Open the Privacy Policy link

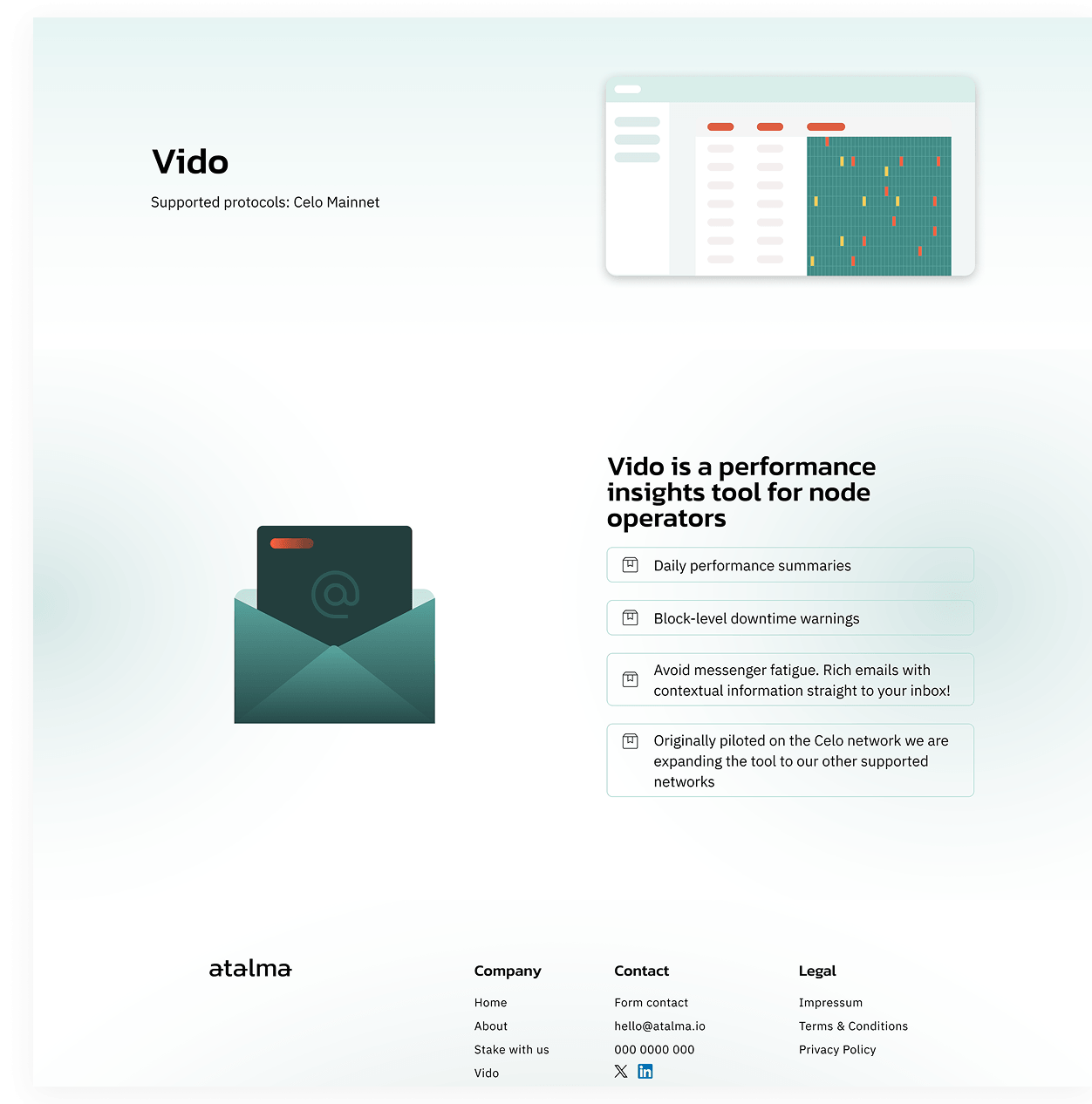point(837,1050)
